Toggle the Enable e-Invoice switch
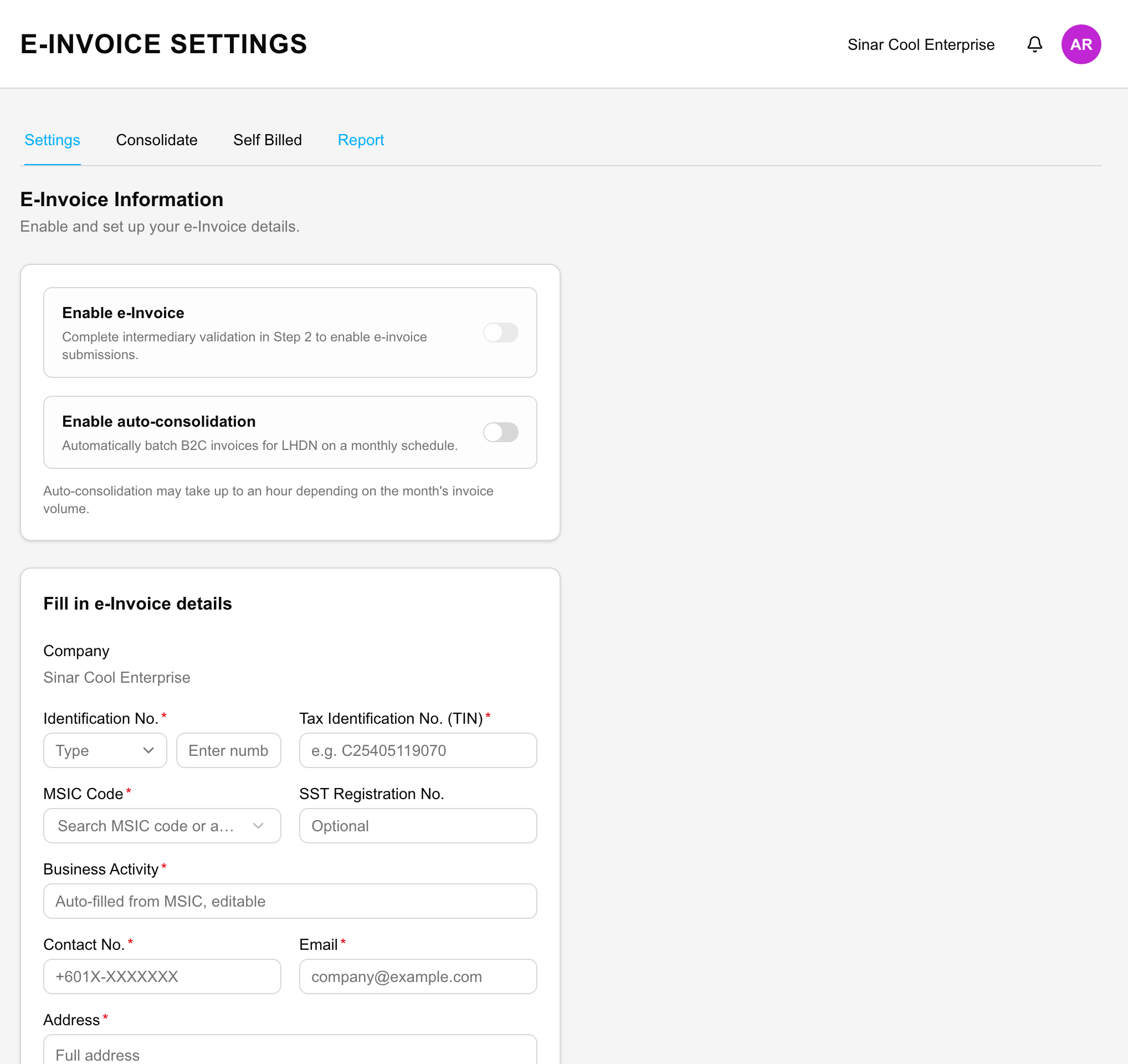Viewport: 1128px width, 1064px height. click(x=500, y=332)
